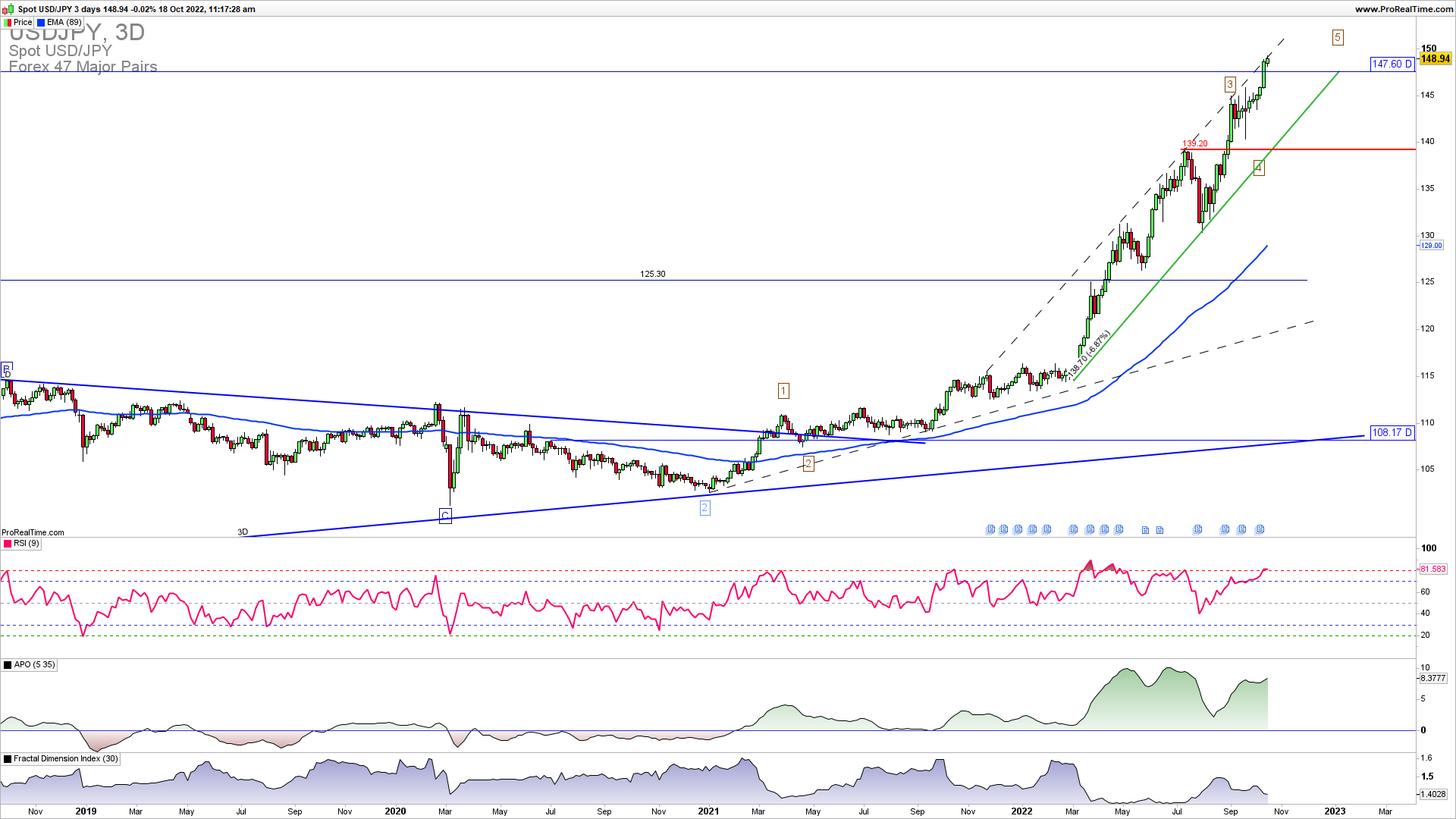Select the blue boxed wave label C

click(x=445, y=516)
